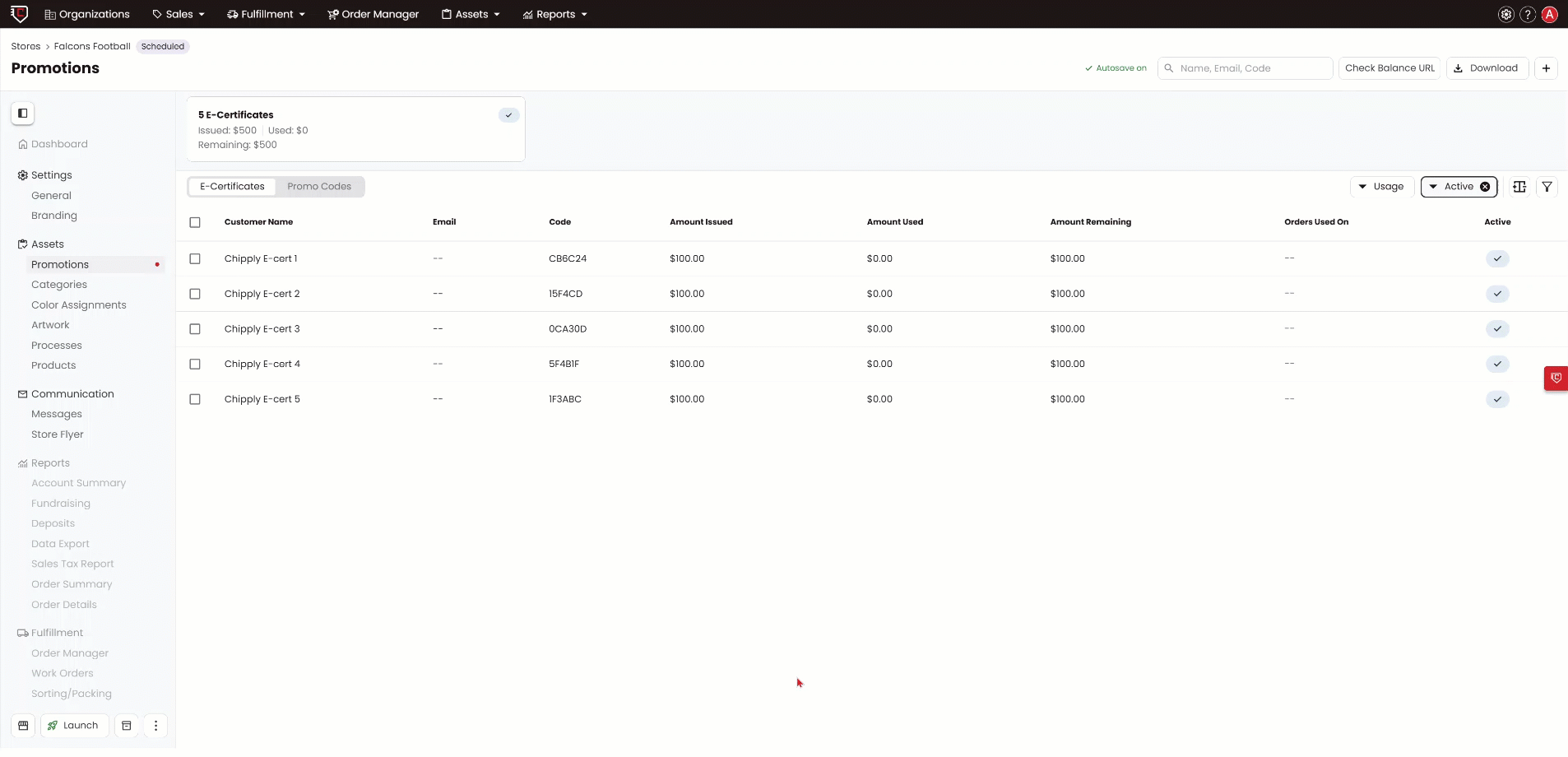Click the red floating shield widget
Screen dimensions: 1568x757
[1556, 378]
